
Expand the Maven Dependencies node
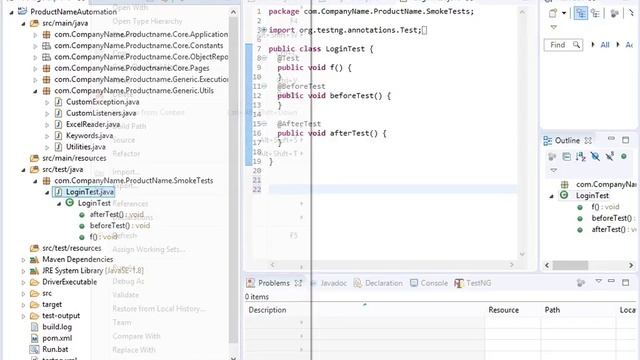click(23, 260)
